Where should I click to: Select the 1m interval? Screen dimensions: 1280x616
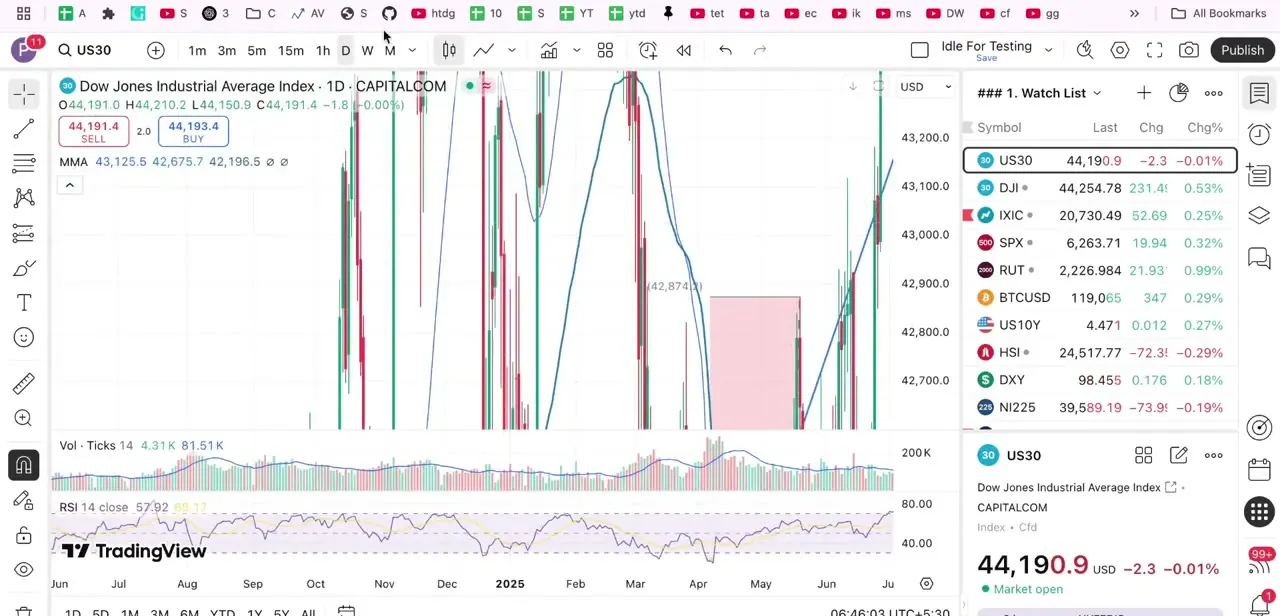point(197,51)
